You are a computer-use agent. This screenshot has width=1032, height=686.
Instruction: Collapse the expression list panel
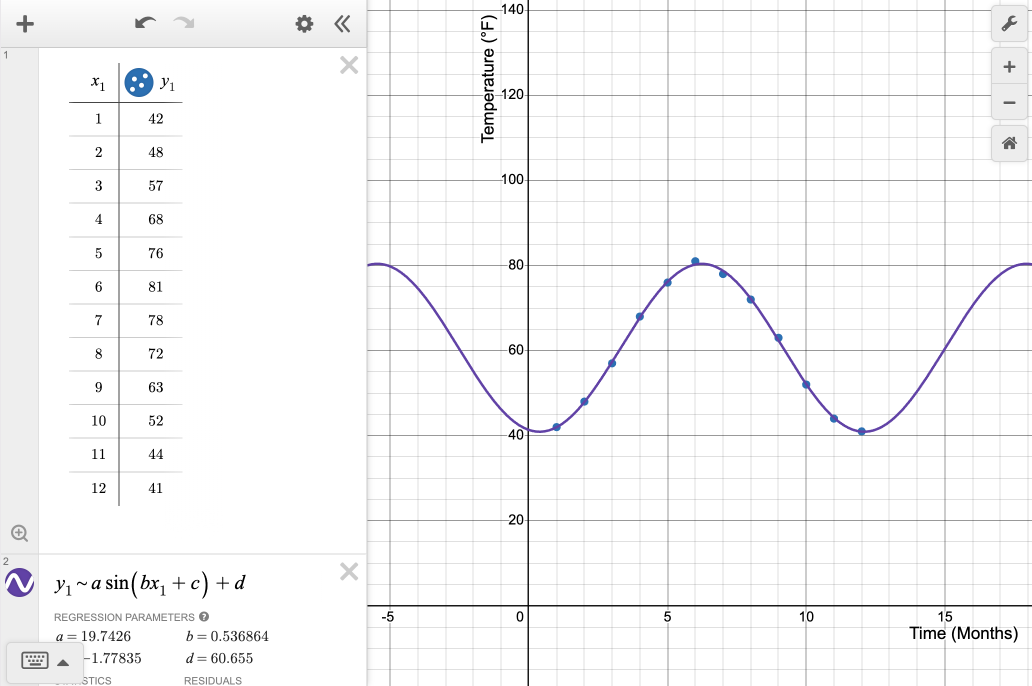coord(342,24)
